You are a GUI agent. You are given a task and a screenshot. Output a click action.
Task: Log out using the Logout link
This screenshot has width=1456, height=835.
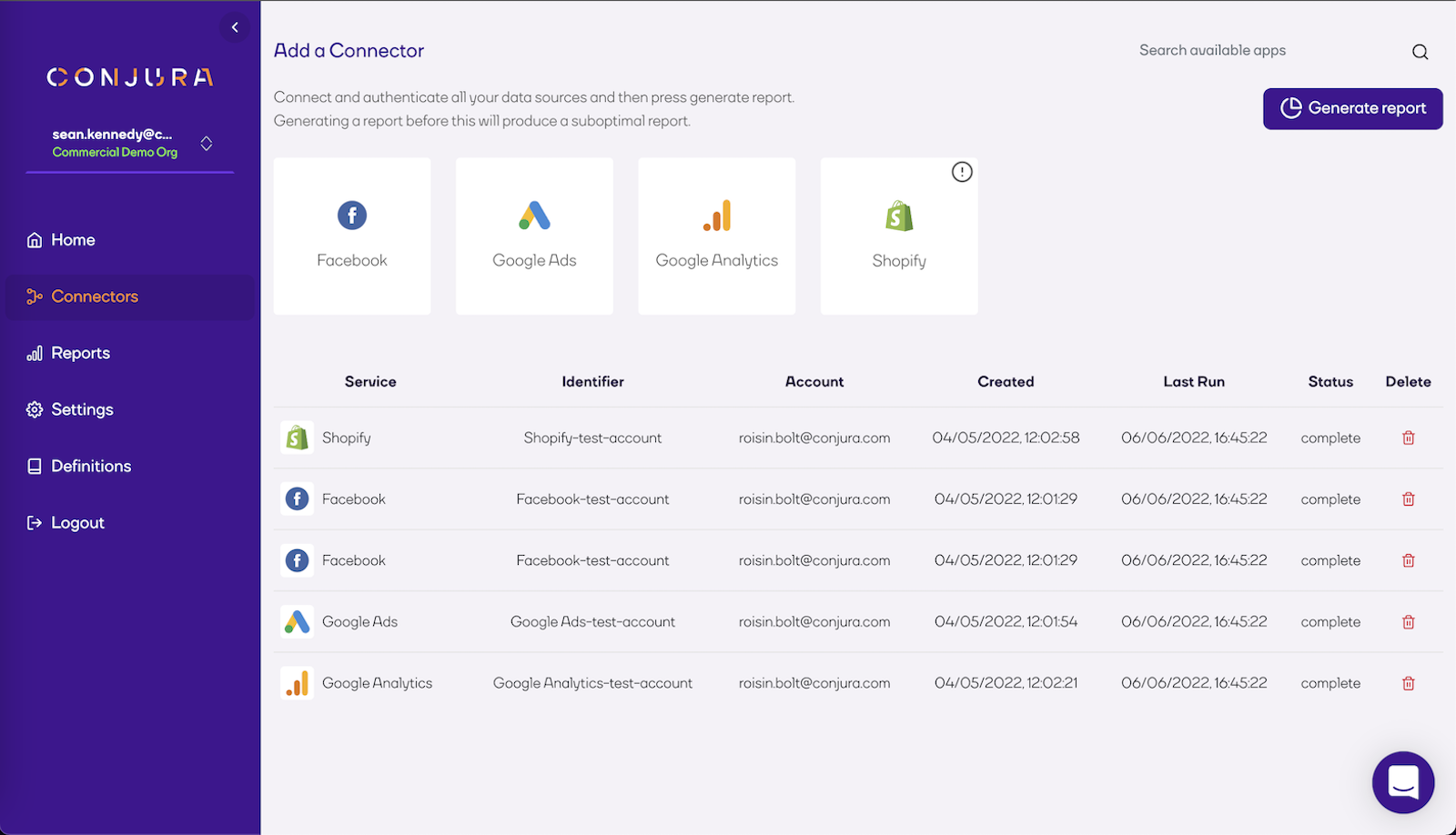[77, 523]
